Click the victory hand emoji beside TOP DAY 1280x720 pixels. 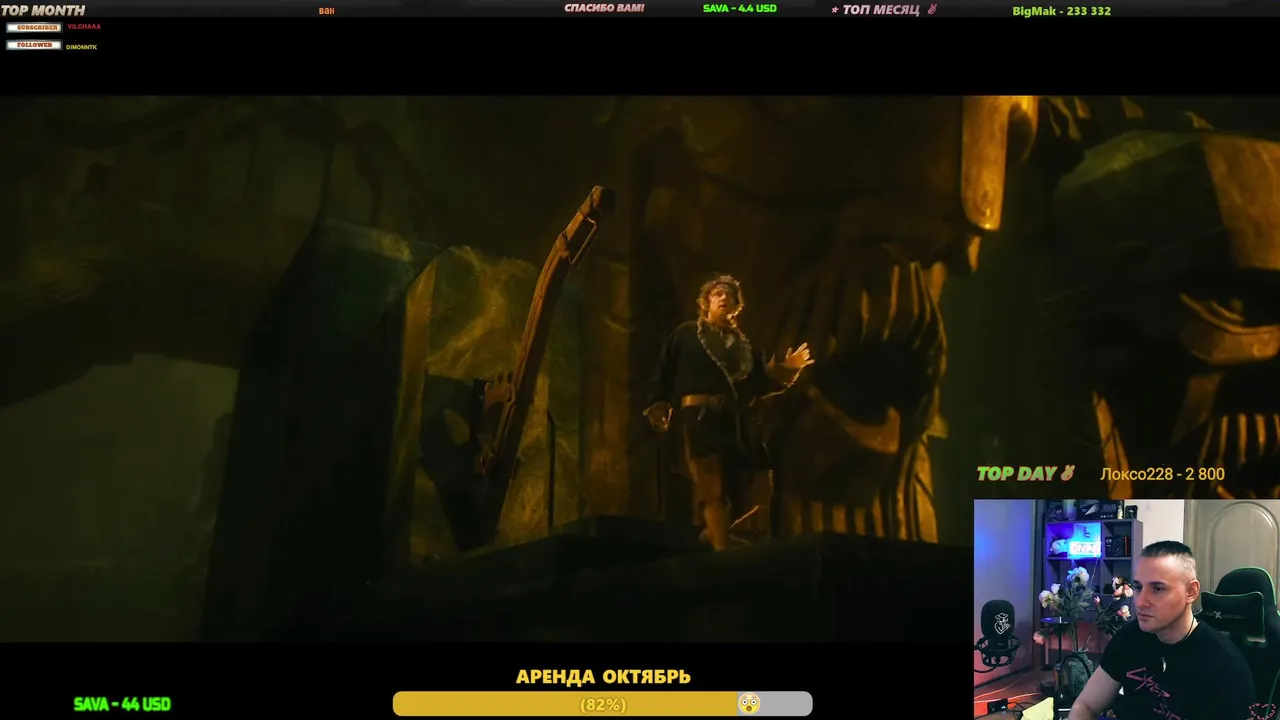pyautogui.click(x=1067, y=474)
